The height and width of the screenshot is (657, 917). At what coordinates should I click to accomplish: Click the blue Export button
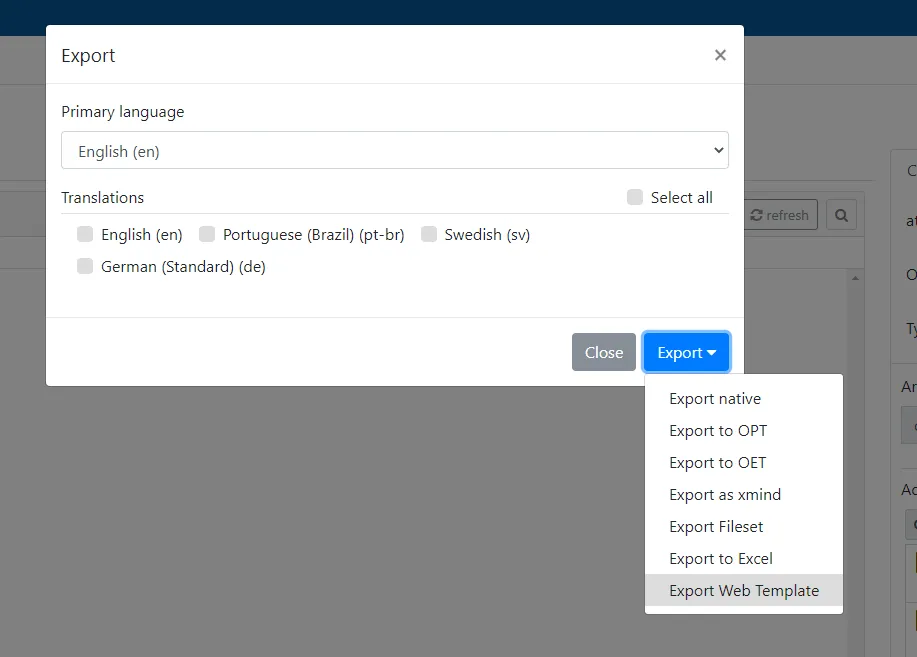[x=680, y=352]
